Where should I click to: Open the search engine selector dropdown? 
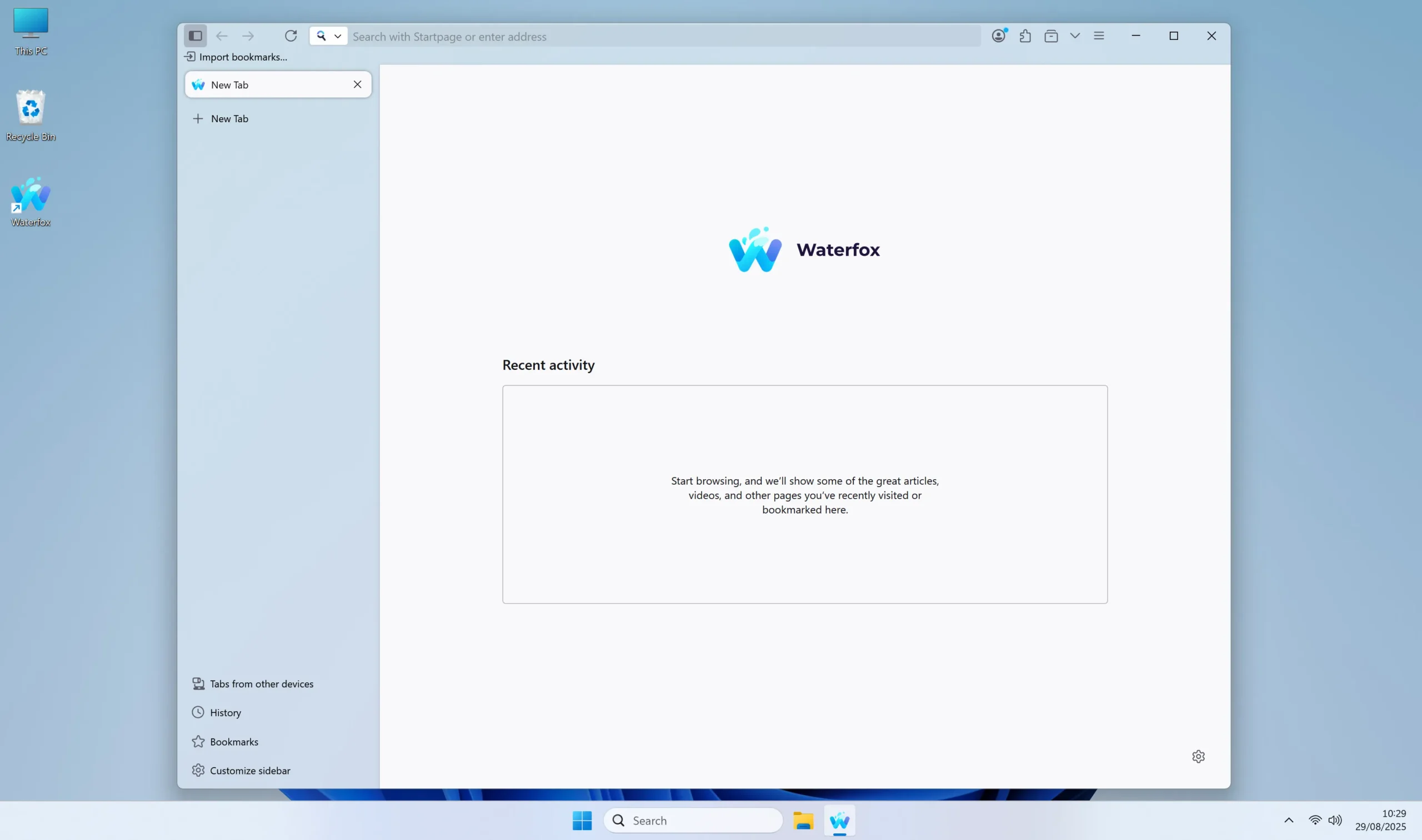pos(328,36)
